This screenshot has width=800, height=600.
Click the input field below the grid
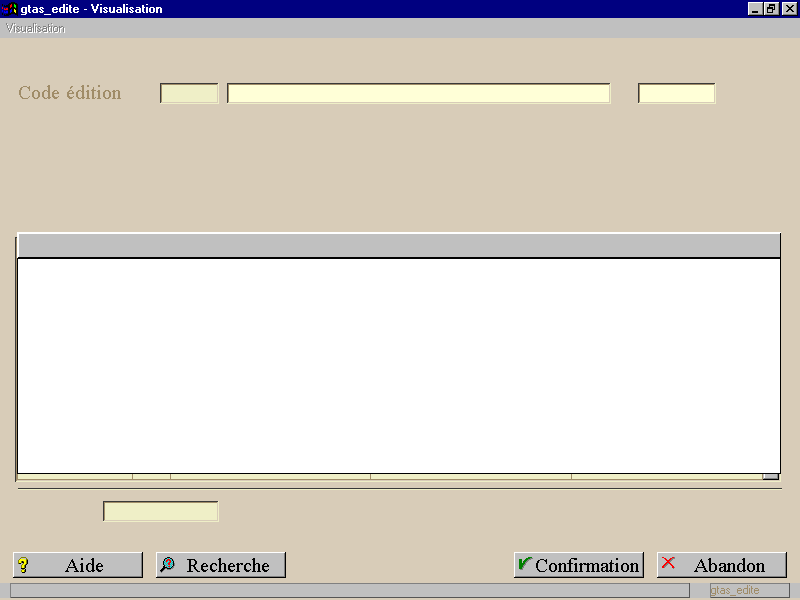[161, 511]
